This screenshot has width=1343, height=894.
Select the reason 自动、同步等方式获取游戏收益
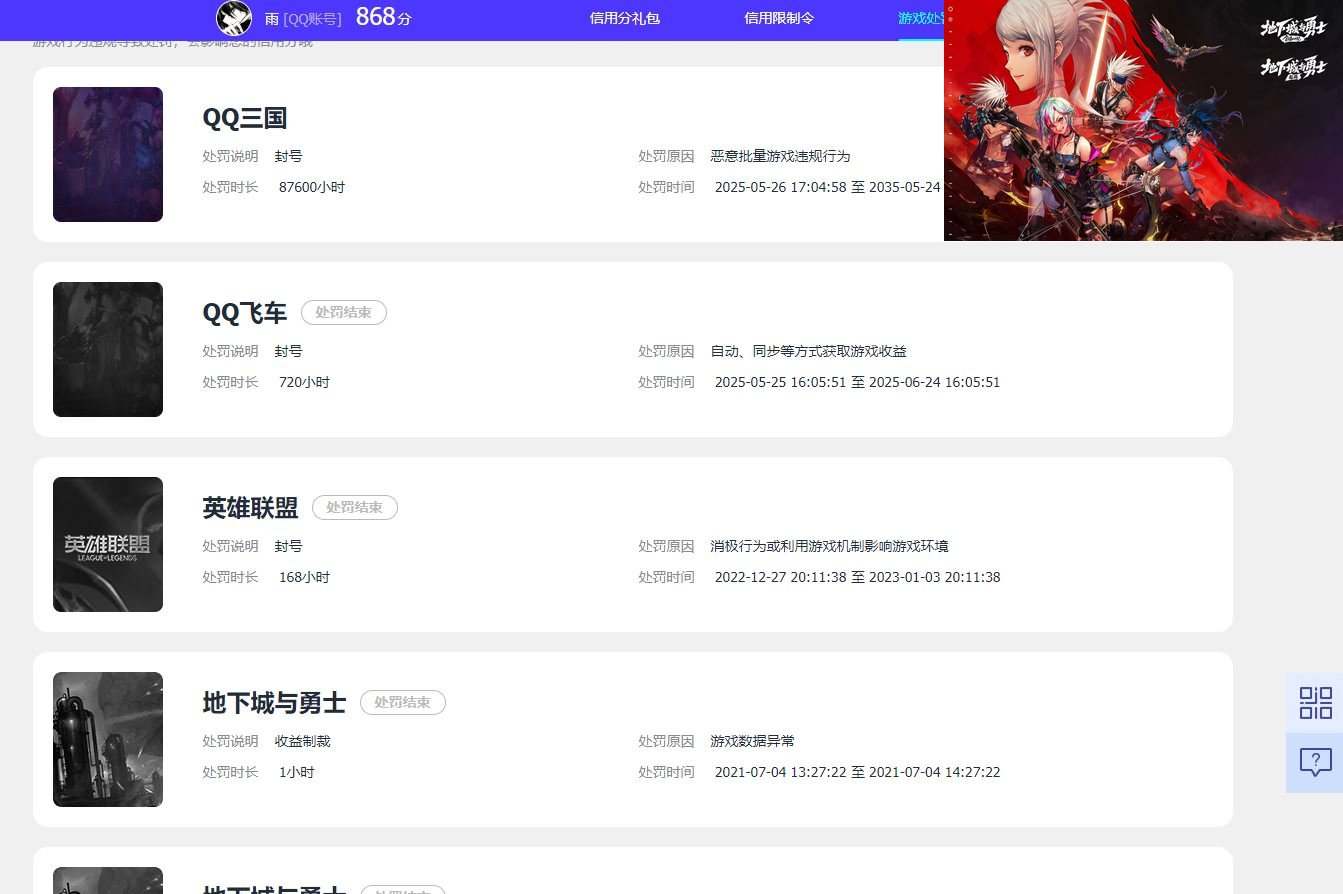809,351
